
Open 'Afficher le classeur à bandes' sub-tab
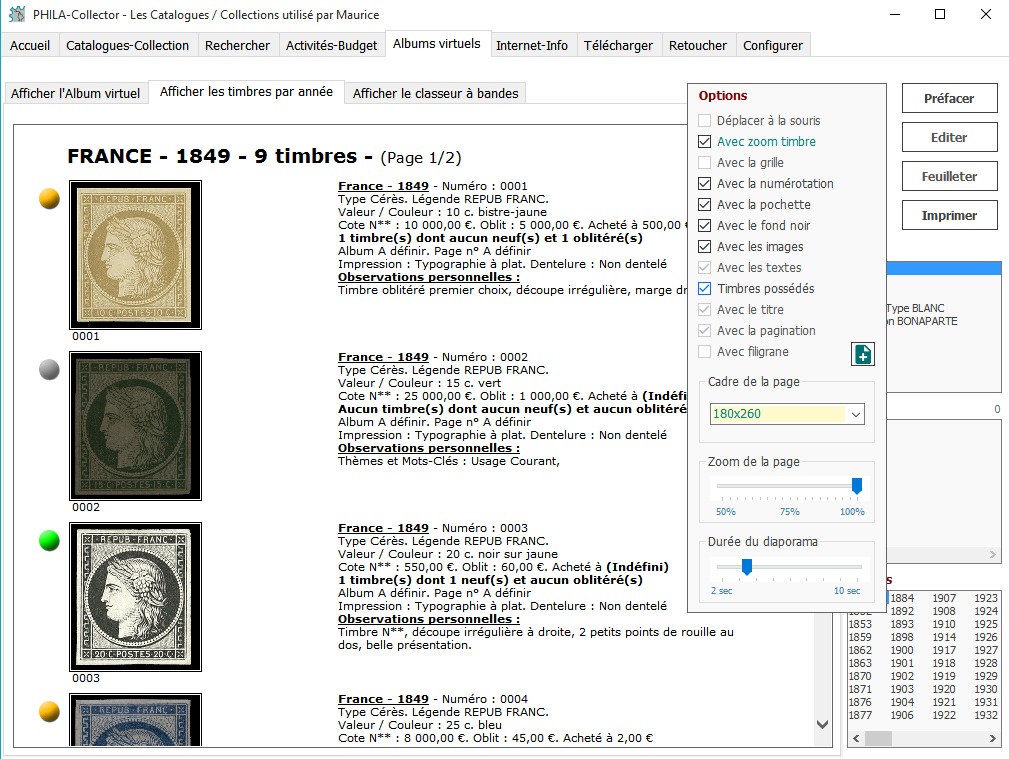pyautogui.click(x=436, y=93)
